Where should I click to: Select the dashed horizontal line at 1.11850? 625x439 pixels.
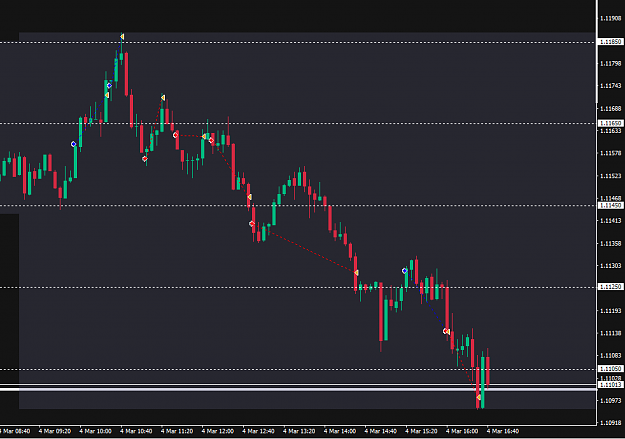[x=298, y=42]
